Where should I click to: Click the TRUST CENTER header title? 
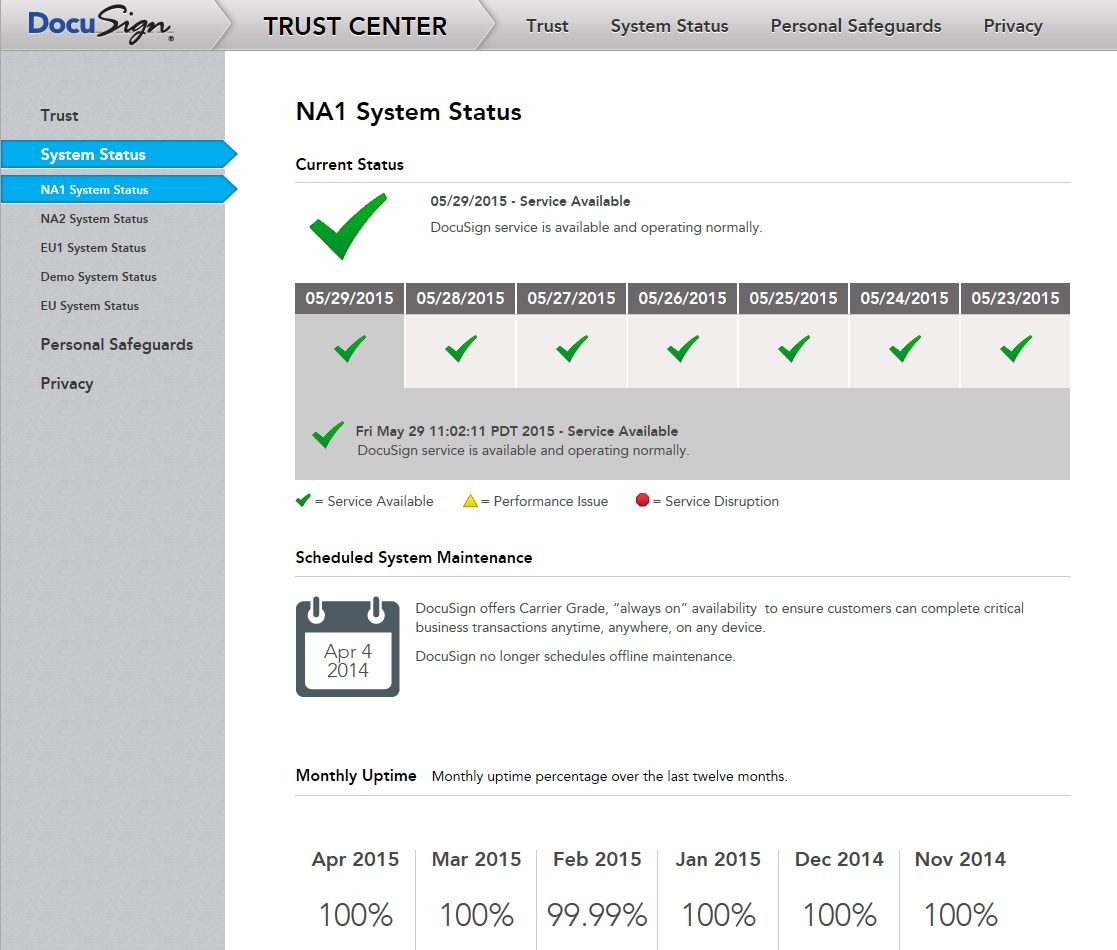(x=355, y=26)
